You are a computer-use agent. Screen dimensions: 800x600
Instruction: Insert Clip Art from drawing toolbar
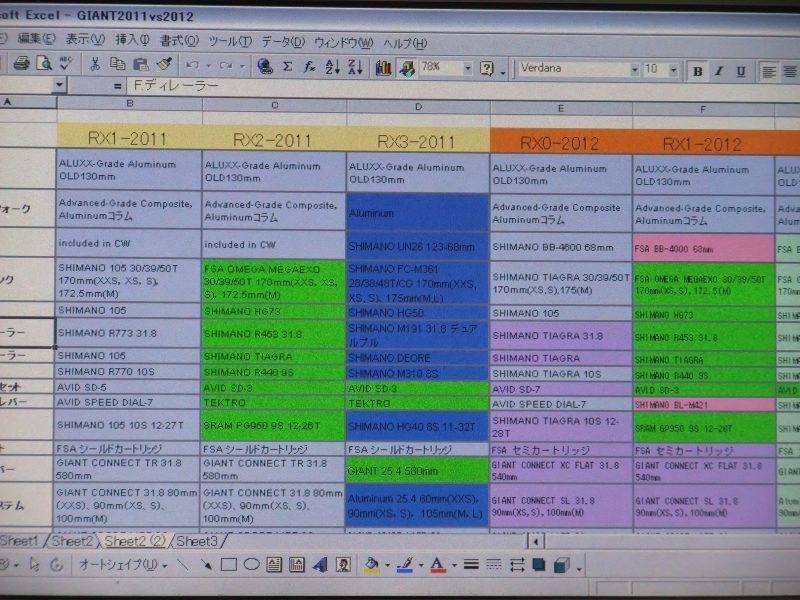(x=343, y=564)
